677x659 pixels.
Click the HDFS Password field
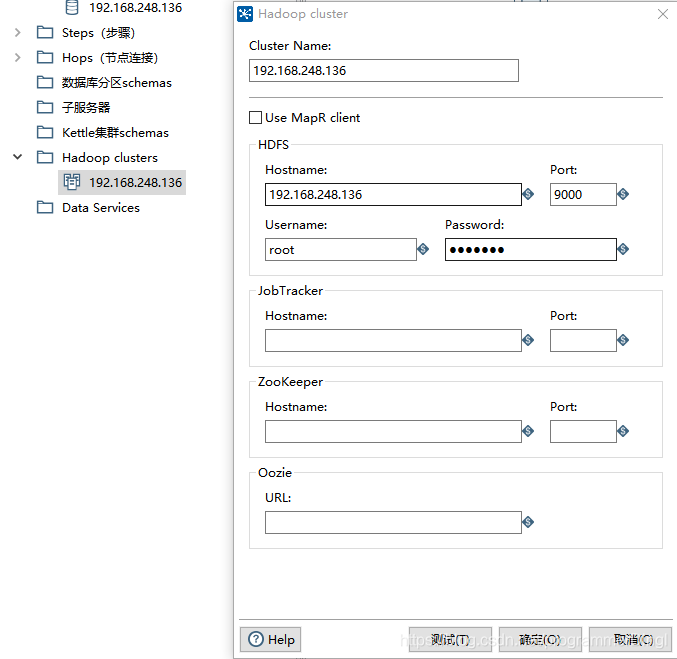pyautogui.click(x=531, y=249)
